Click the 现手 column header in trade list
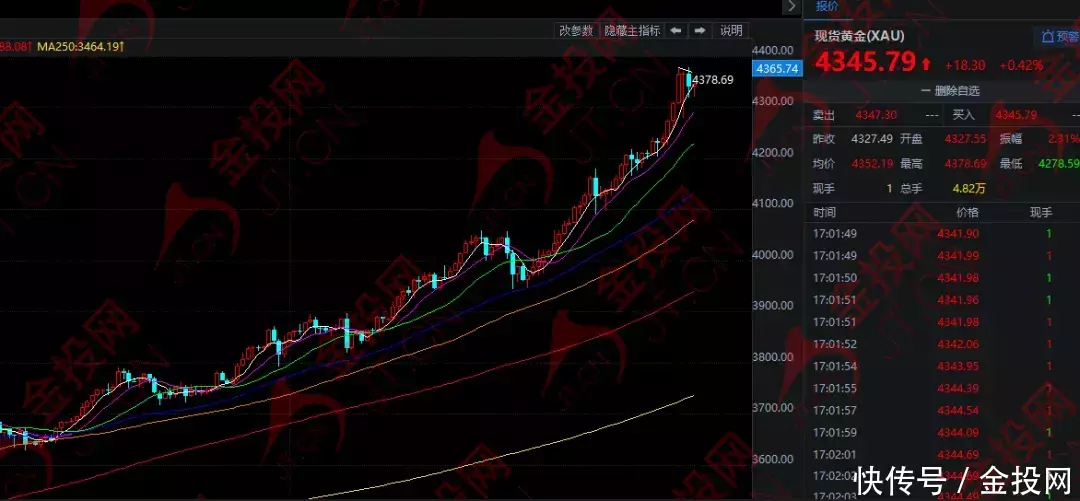 click(1041, 213)
